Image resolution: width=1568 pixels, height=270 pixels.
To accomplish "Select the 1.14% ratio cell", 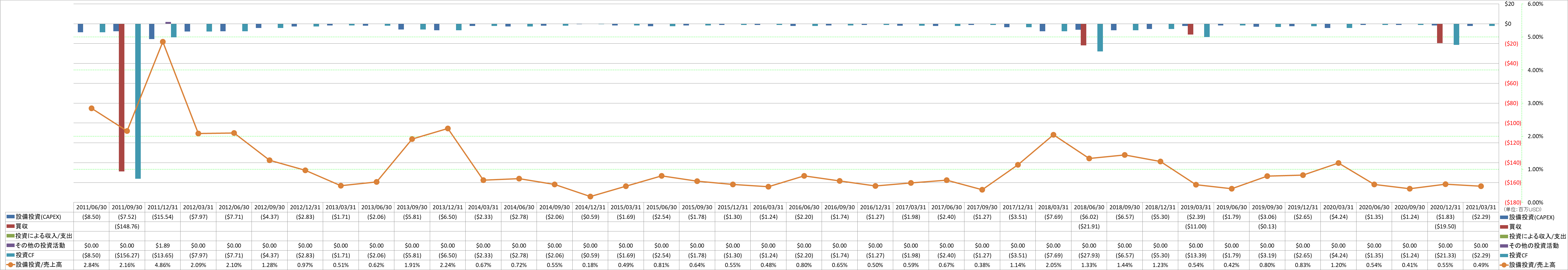I will pos(1018,265).
